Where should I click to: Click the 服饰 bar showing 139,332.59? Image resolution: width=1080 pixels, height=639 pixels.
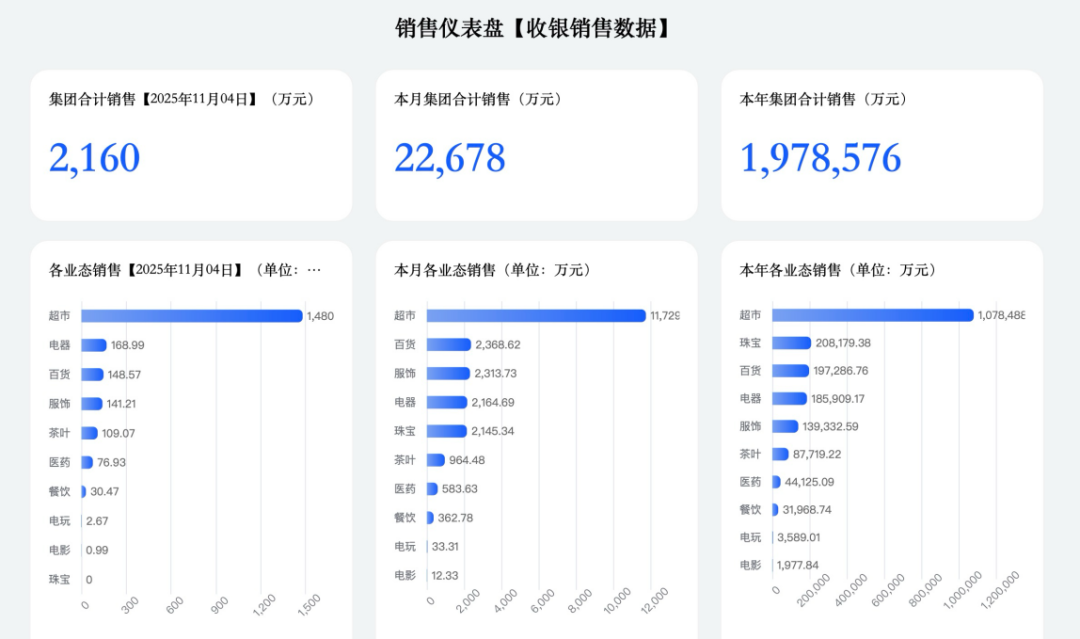coord(785,426)
